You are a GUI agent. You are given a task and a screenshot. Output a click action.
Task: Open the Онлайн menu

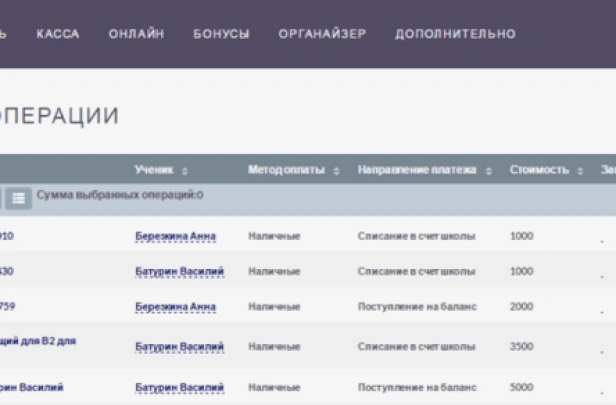click(x=136, y=34)
